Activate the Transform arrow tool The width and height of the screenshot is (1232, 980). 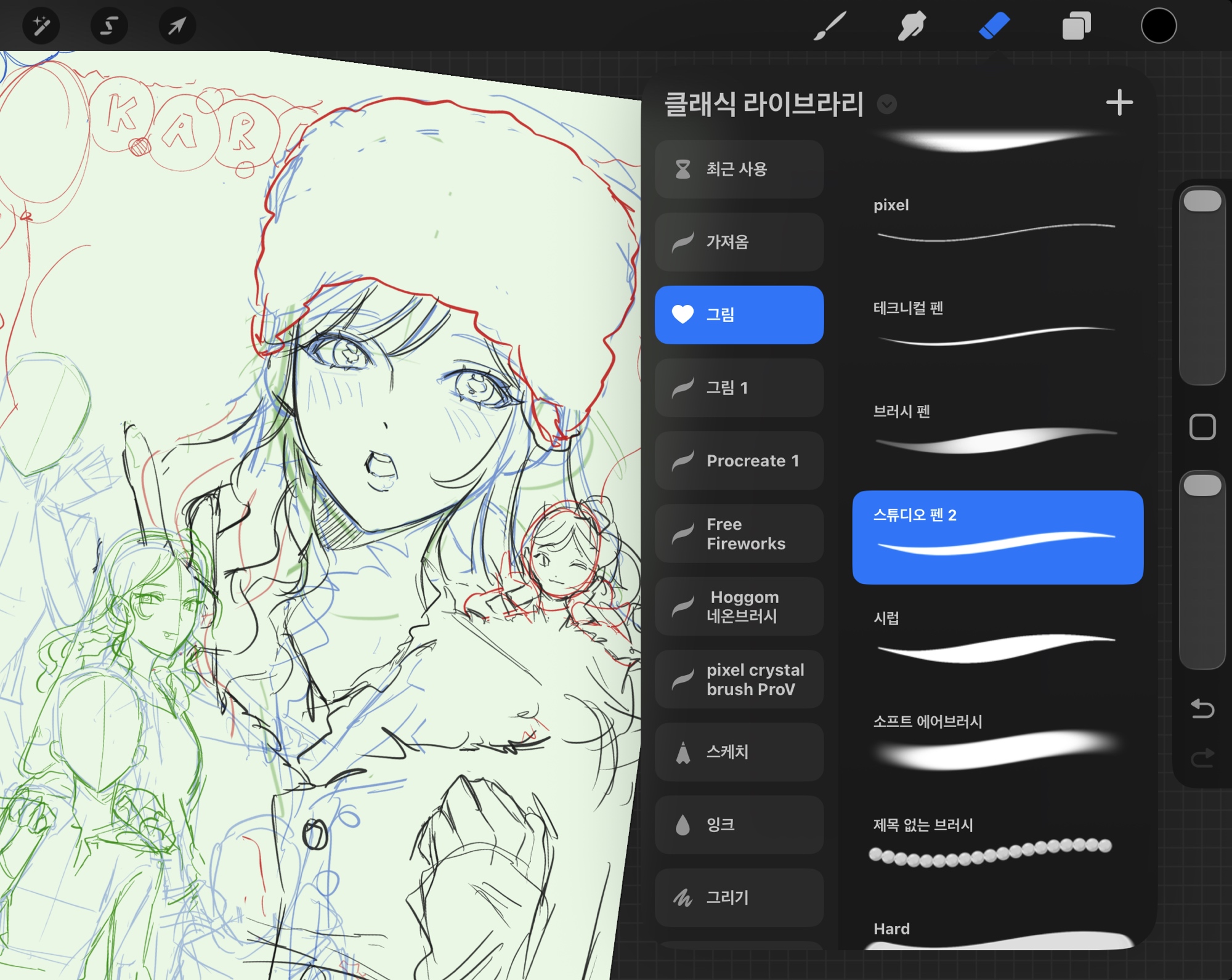[x=177, y=26]
